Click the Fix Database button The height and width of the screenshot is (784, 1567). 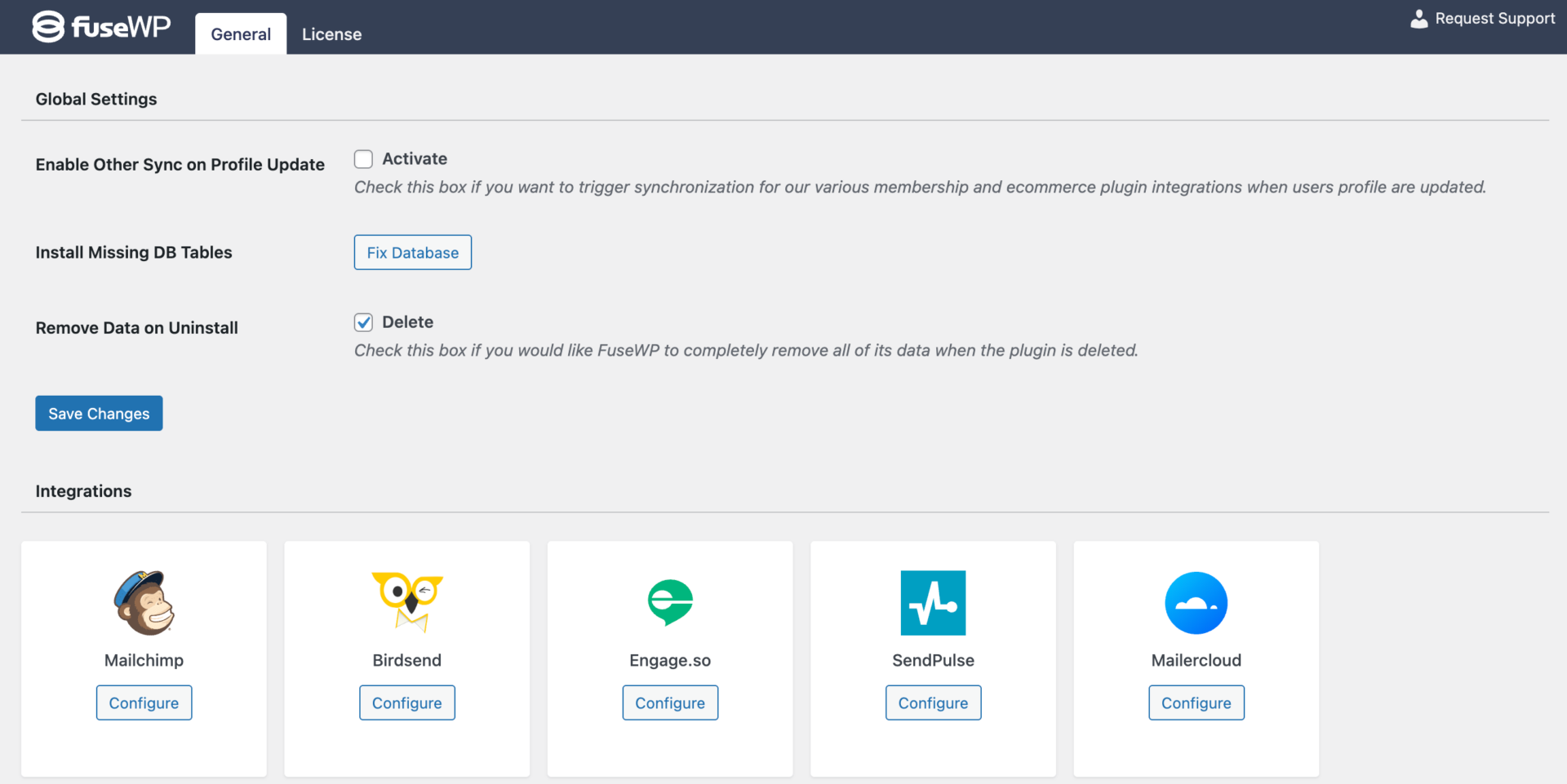[412, 252]
